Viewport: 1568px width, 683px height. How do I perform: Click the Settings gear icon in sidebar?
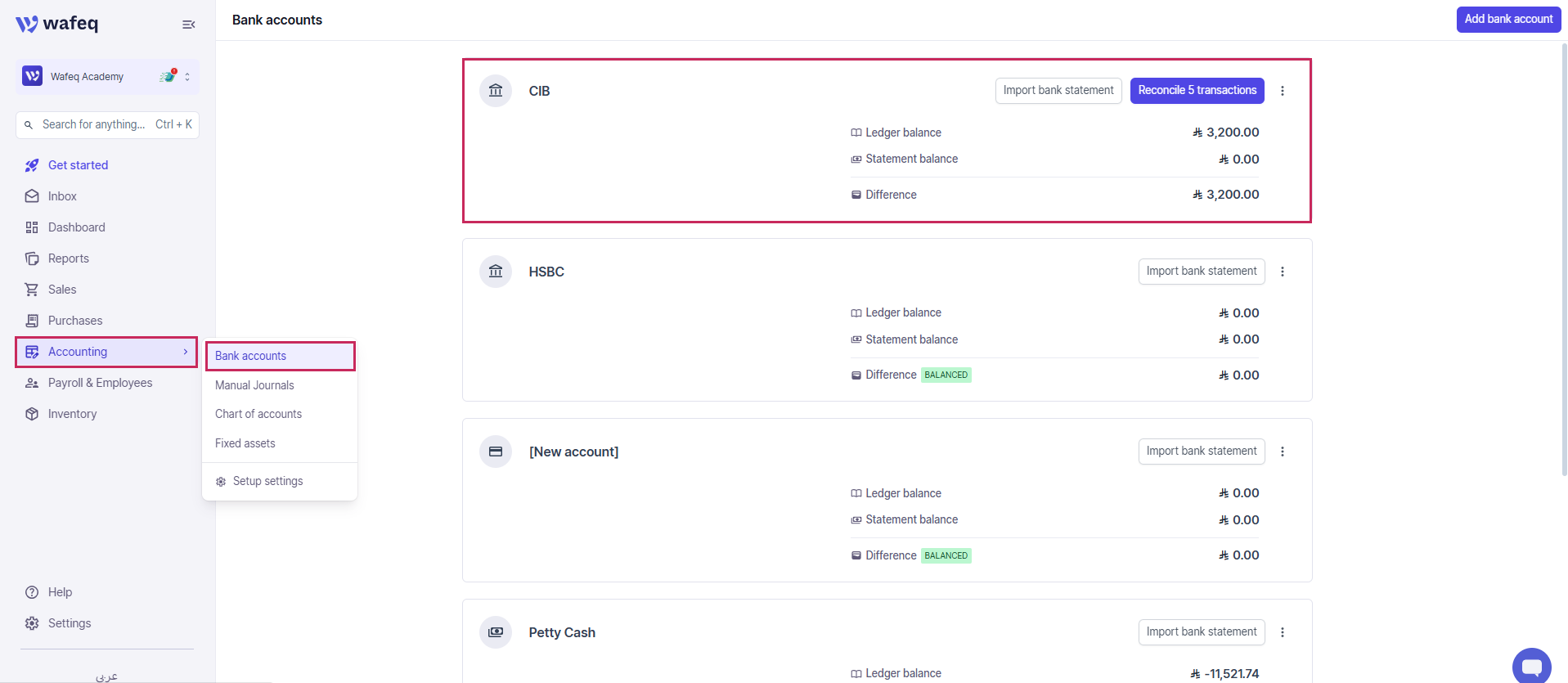pyautogui.click(x=32, y=623)
